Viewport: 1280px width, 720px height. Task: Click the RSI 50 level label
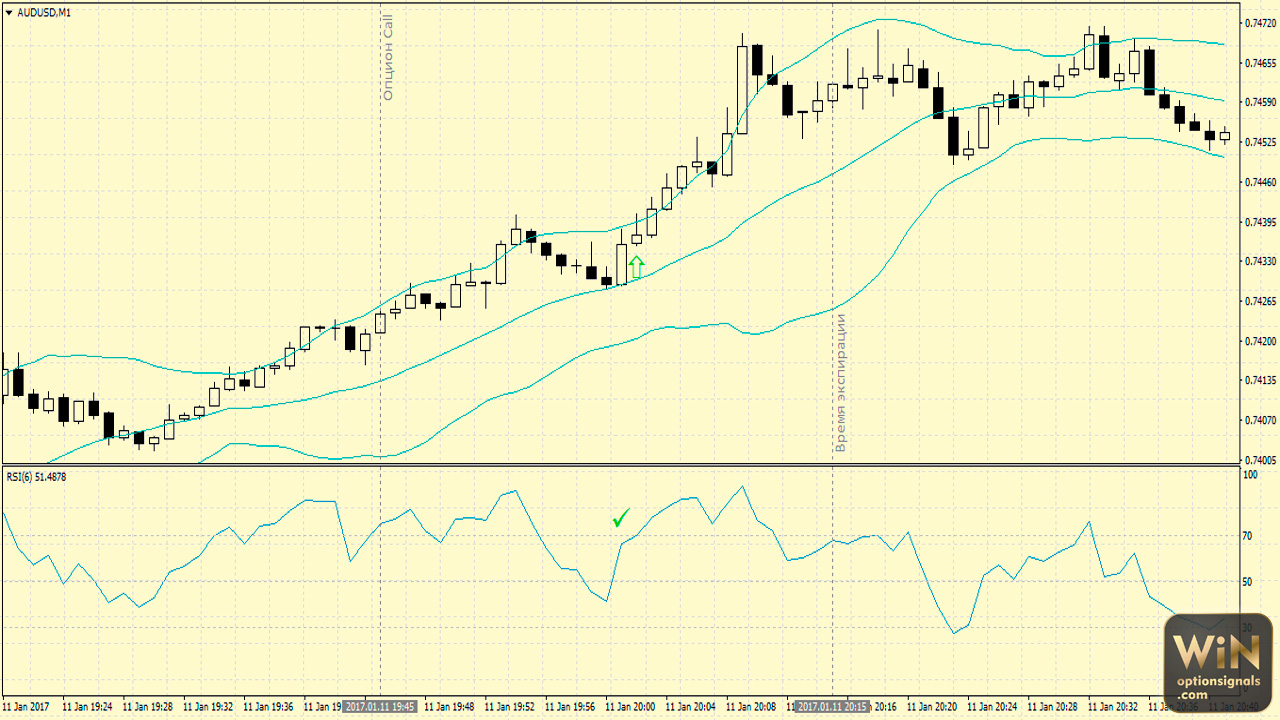[x=1247, y=582]
